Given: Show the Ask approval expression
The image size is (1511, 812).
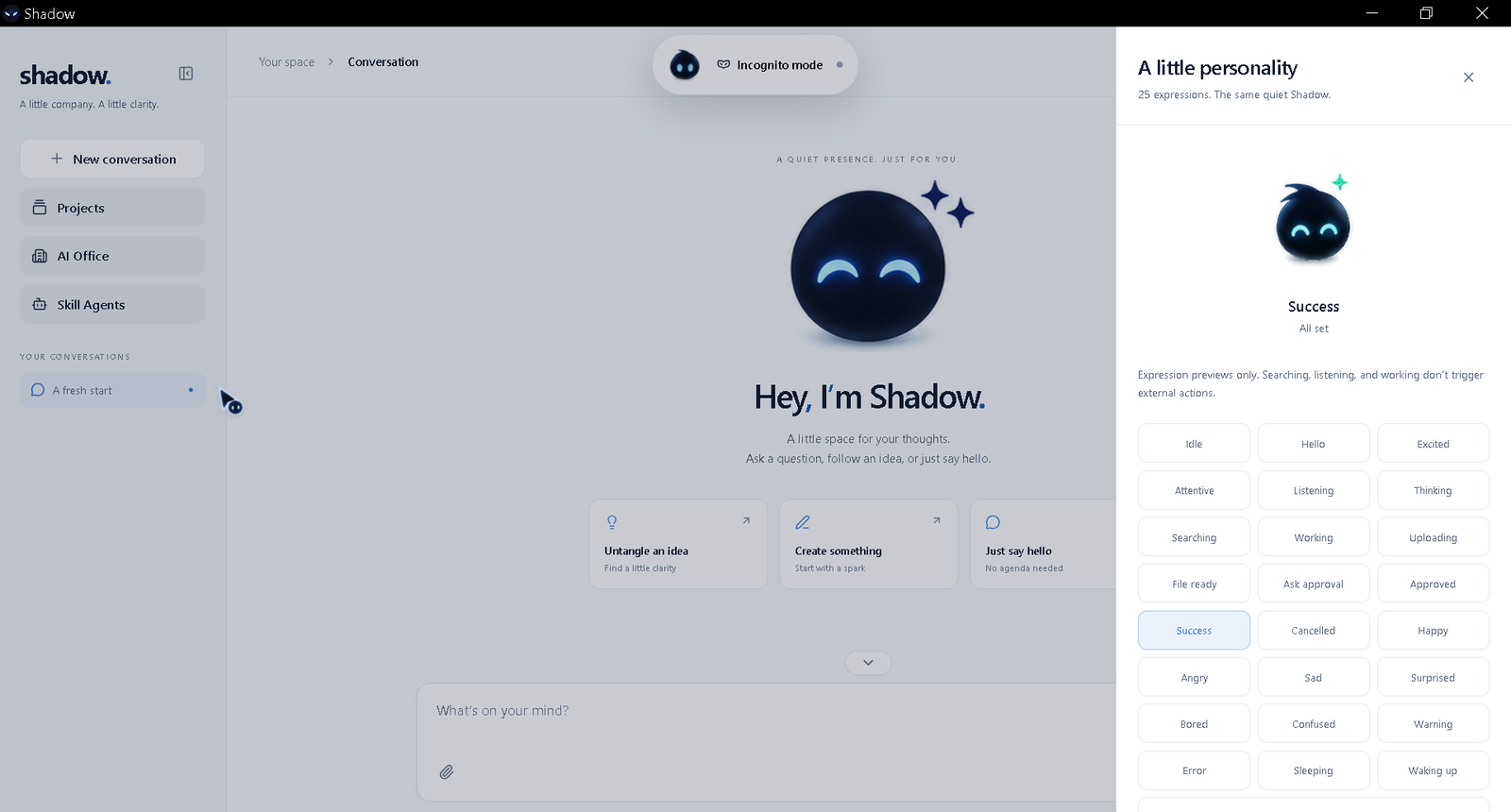Looking at the screenshot, I should [1314, 584].
